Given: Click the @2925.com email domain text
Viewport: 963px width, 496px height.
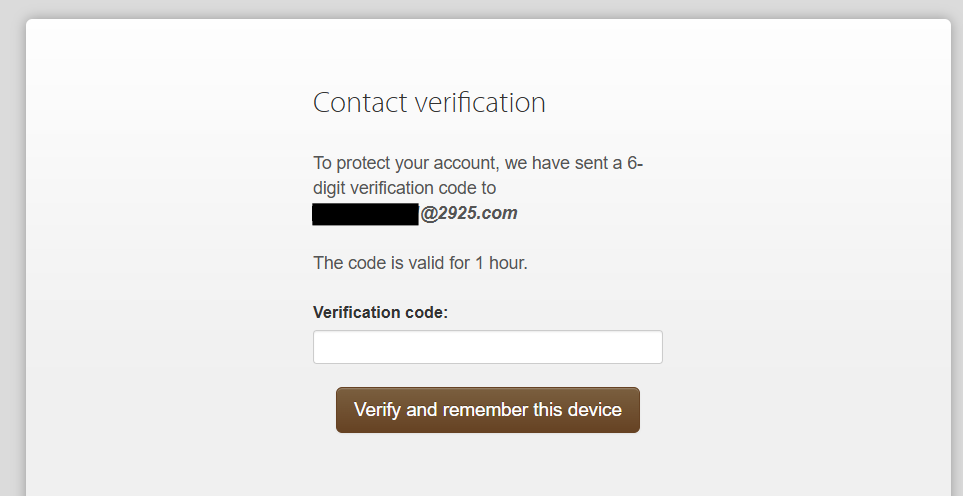Looking at the screenshot, I should tap(469, 213).
